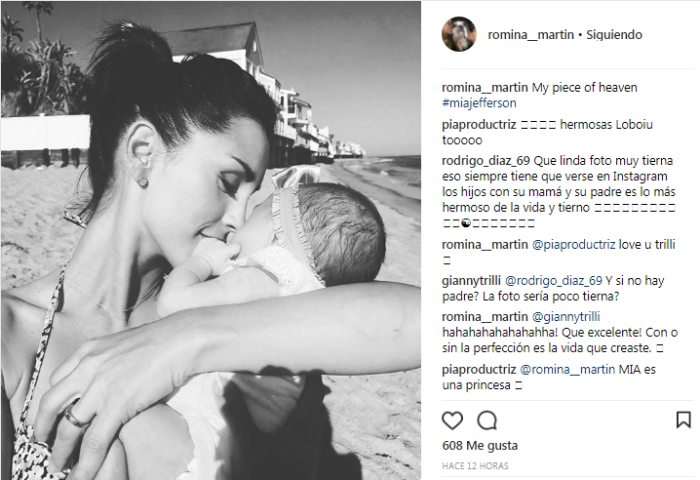Screen dimensions: 700x480
Task: Save the post with the bookmark icon
Action: (x=683, y=420)
